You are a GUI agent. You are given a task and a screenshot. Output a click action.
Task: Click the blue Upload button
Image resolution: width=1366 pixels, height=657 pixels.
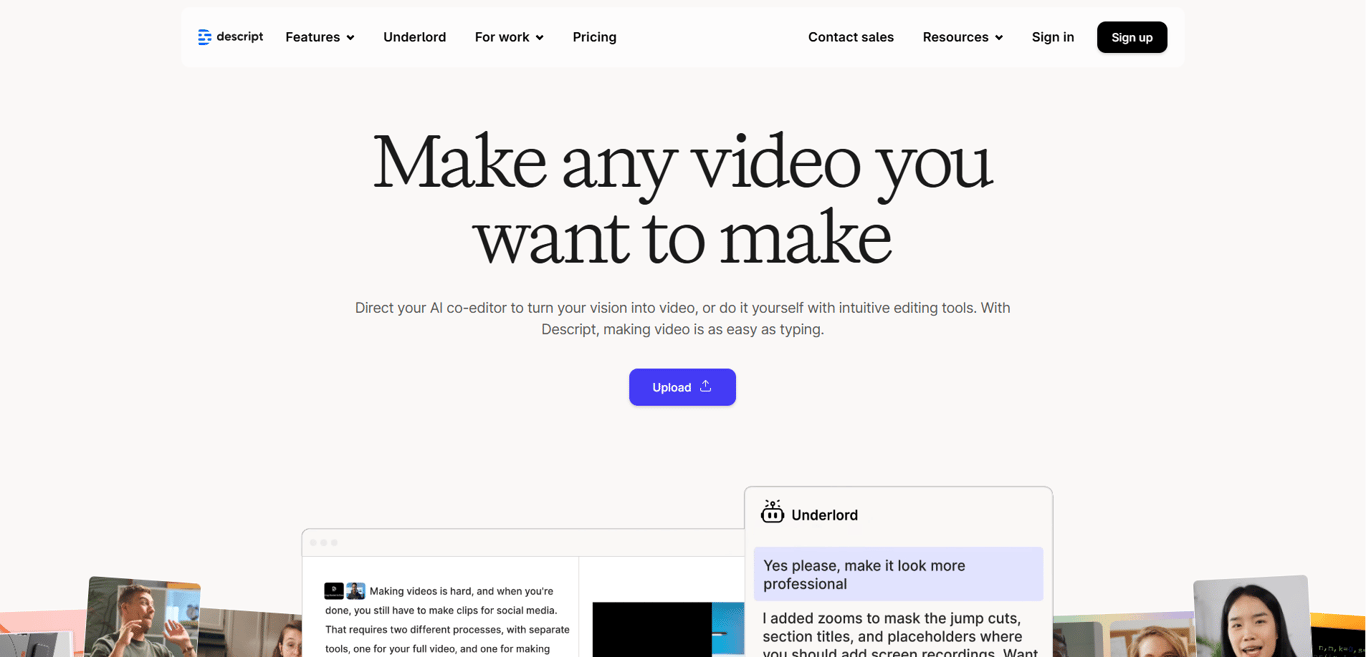tap(682, 387)
